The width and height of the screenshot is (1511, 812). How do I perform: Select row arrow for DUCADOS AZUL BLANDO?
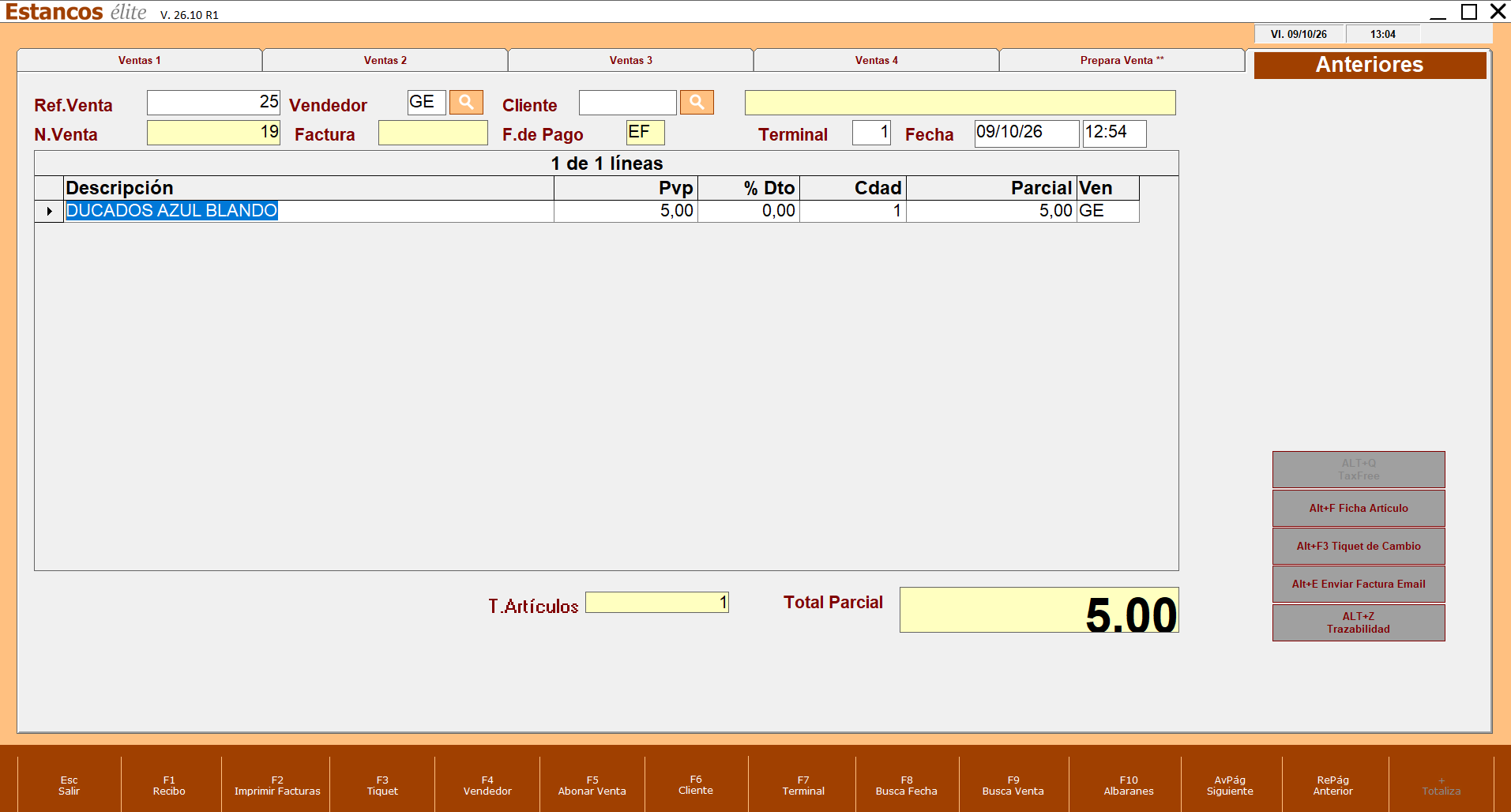[x=49, y=211]
